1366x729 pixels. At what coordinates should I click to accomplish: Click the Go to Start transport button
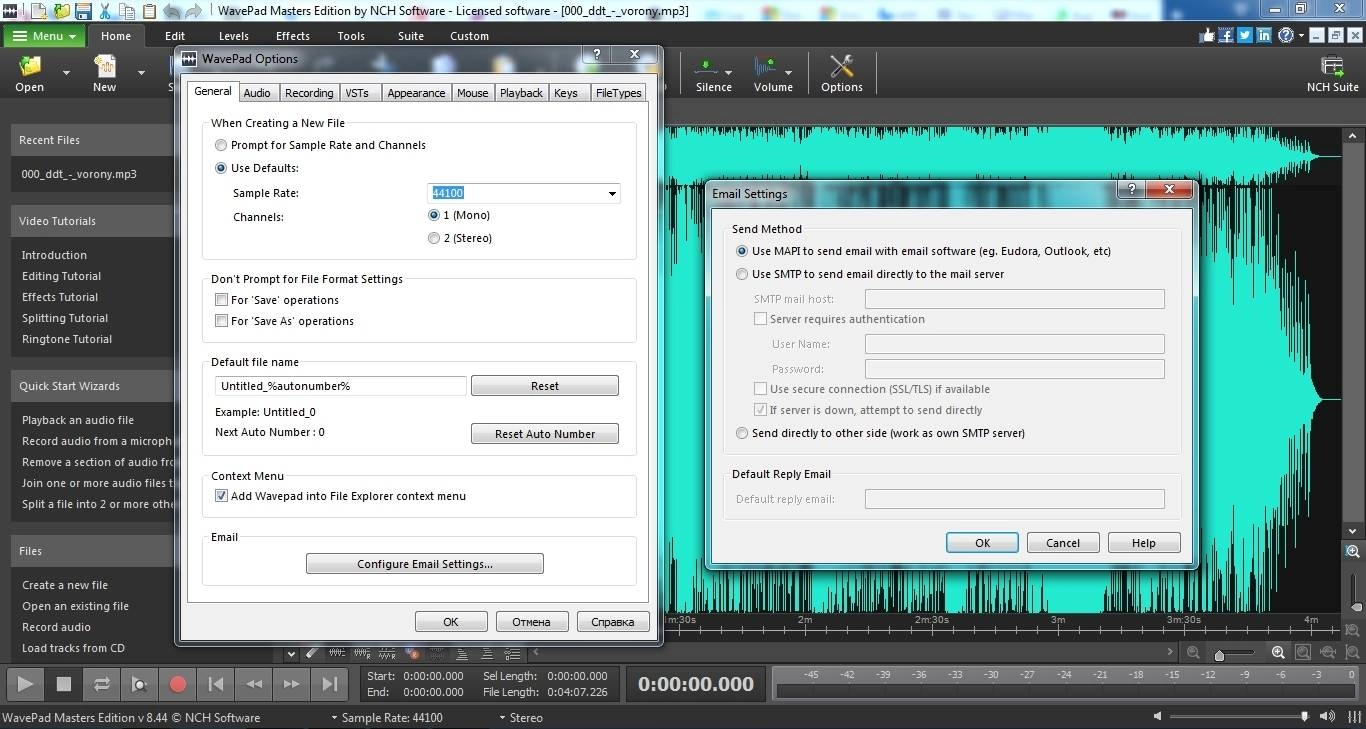(x=216, y=684)
